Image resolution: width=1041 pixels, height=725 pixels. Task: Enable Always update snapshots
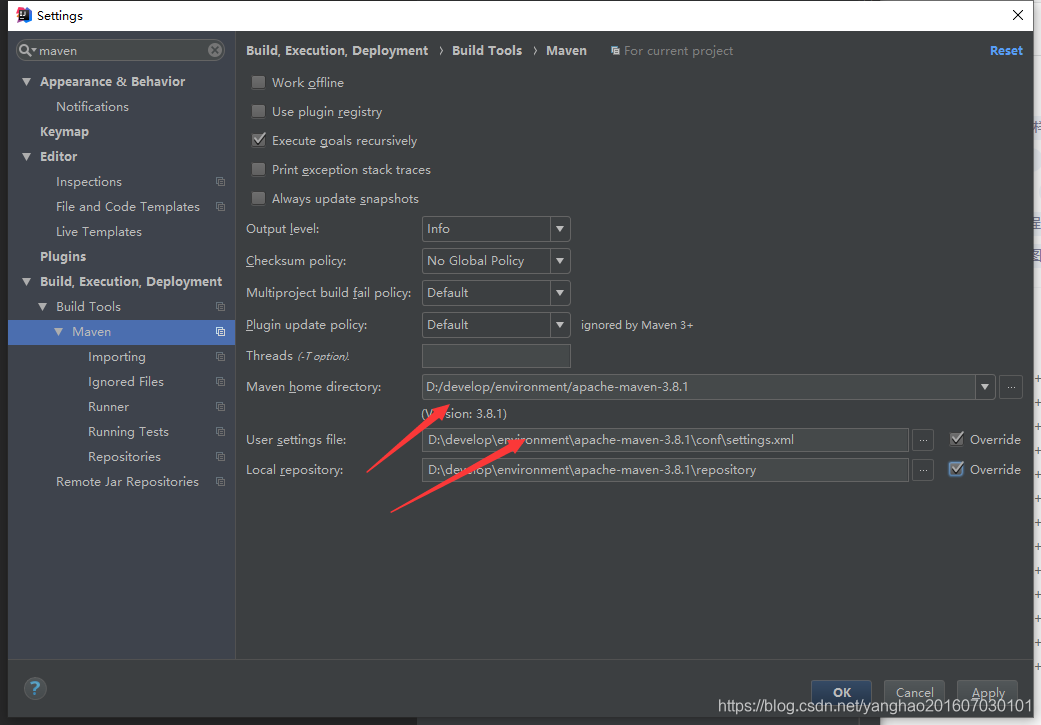tap(258, 199)
